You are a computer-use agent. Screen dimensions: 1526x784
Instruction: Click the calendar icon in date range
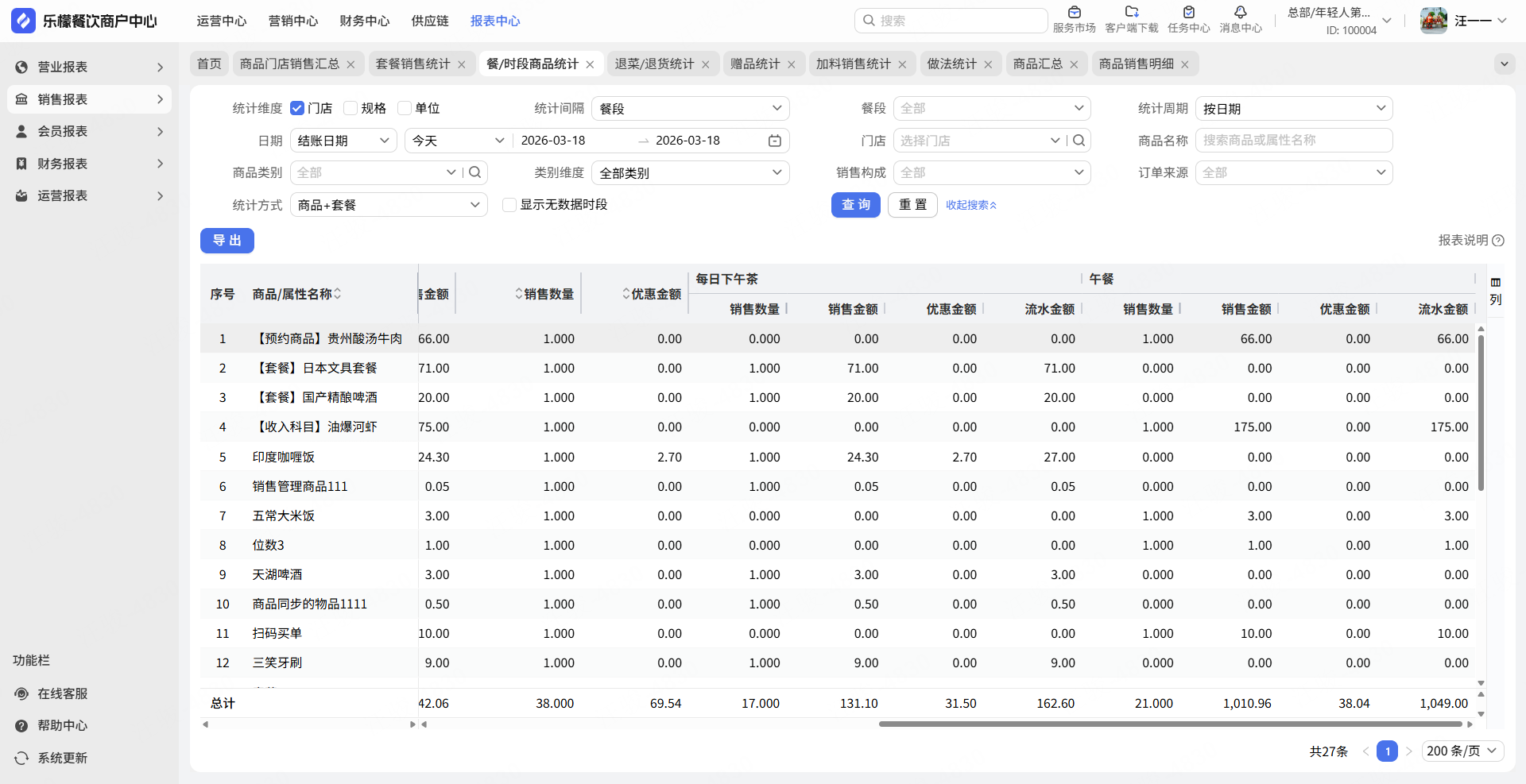pos(774,141)
